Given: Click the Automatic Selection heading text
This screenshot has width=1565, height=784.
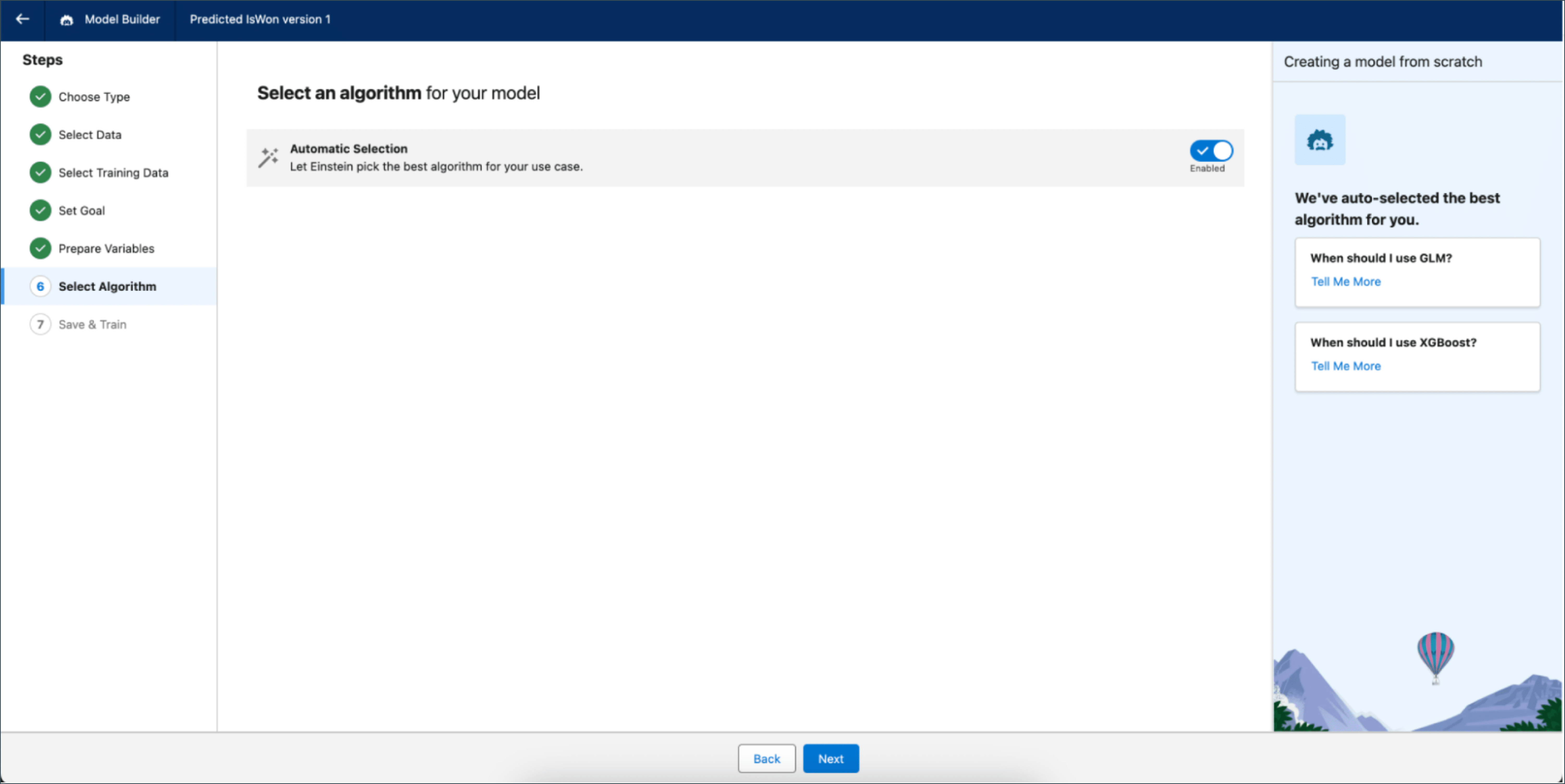Looking at the screenshot, I should click(x=349, y=149).
